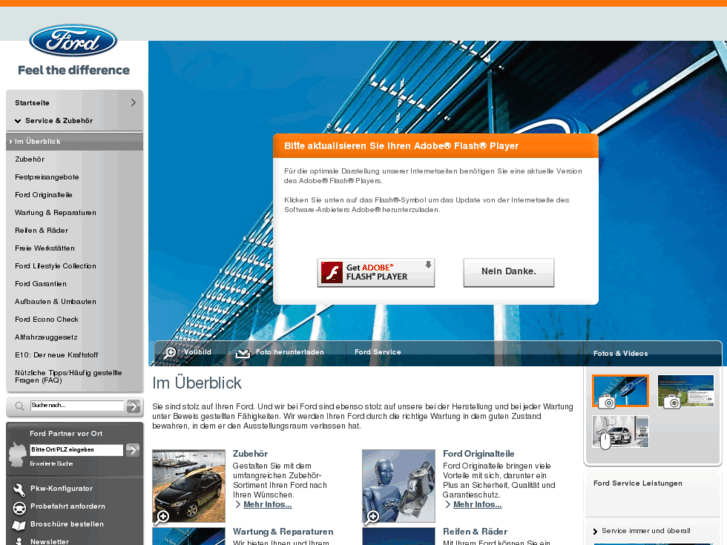Click the Ford Service Leistungen heading
Screen dimensions: 727x545
click(638, 483)
